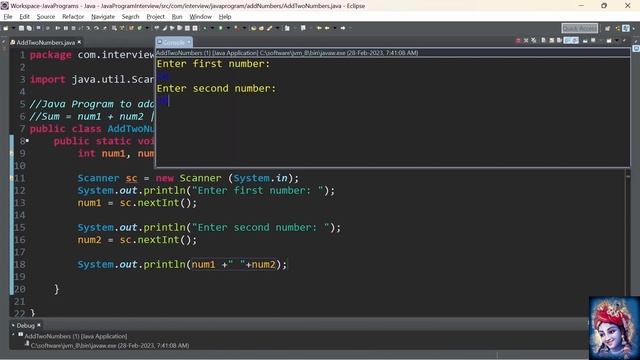
Task: Open the Search menu
Action: (x=130, y=17)
